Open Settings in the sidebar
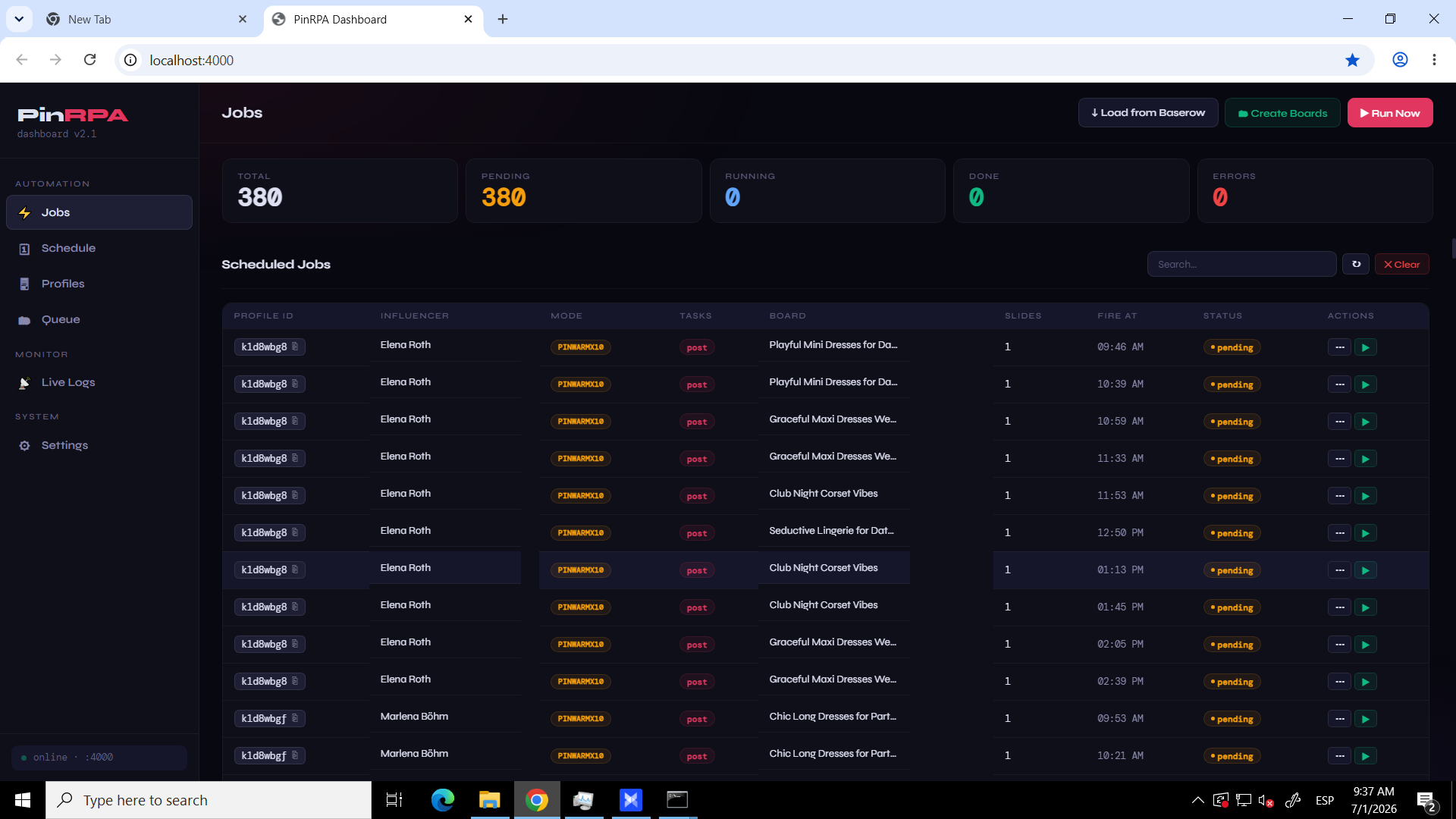This screenshot has width=1456, height=819. (99, 445)
